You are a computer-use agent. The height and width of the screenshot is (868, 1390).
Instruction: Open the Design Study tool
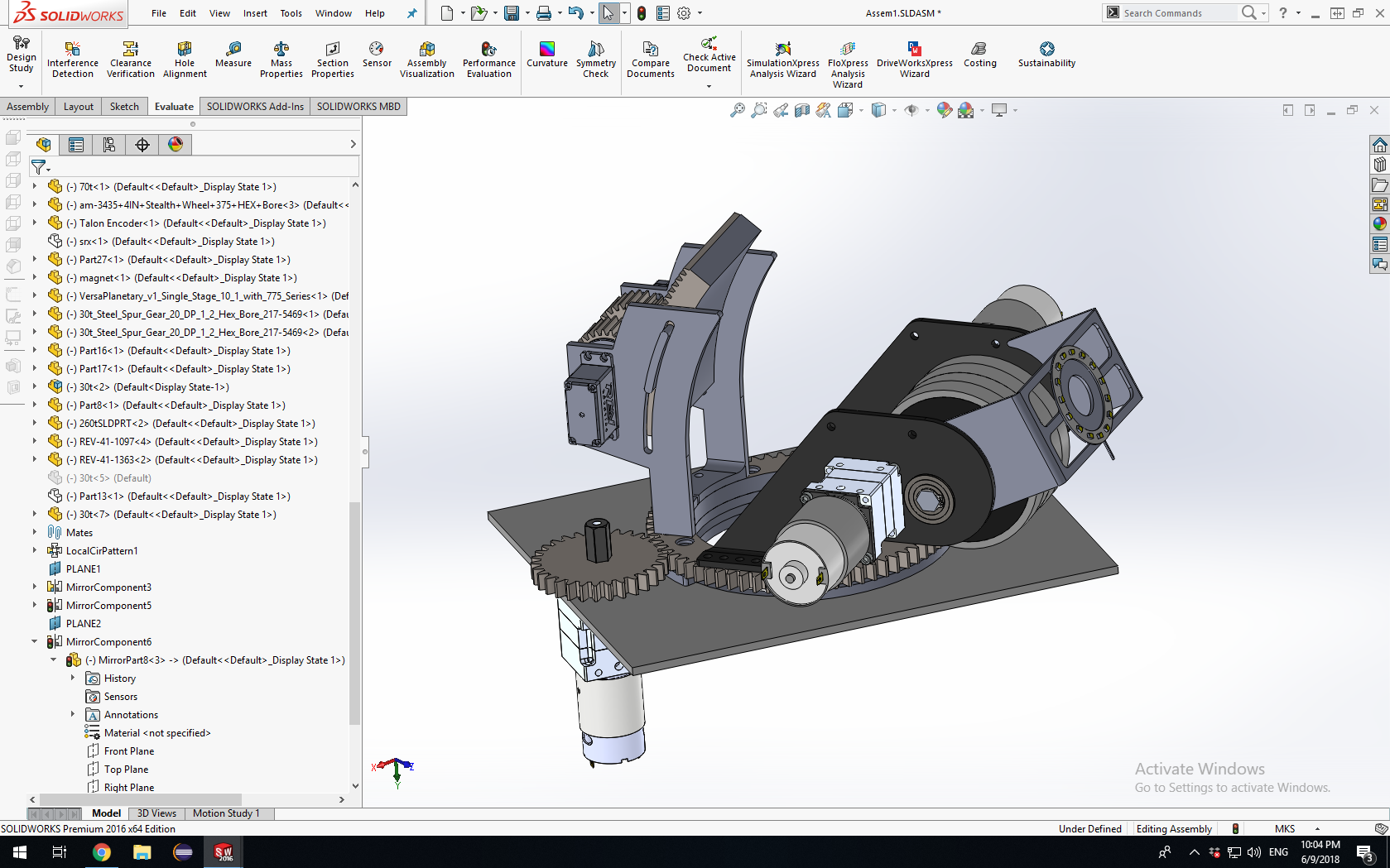pos(22,56)
